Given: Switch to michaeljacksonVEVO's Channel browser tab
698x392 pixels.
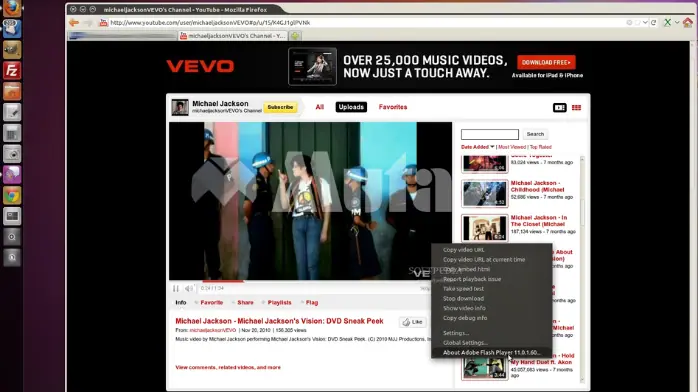Looking at the screenshot, I should [232, 36].
